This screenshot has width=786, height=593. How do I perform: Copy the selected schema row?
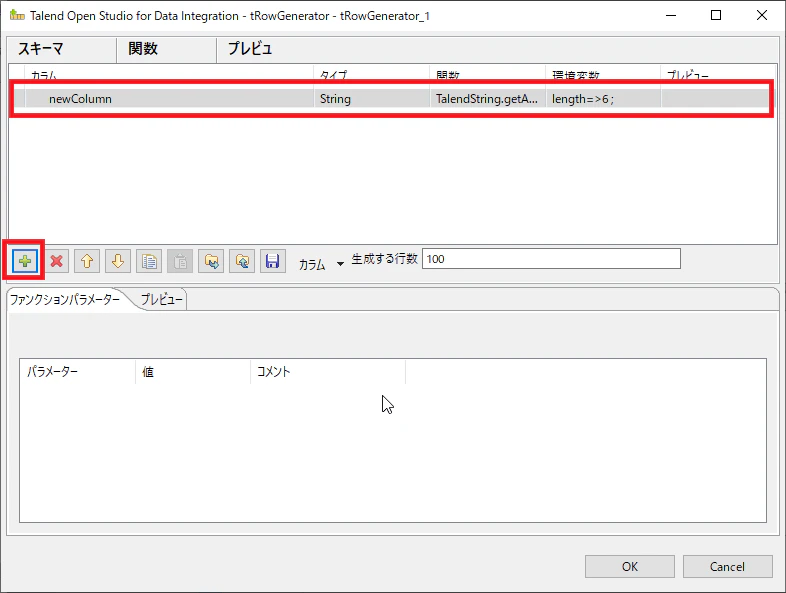click(x=149, y=261)
